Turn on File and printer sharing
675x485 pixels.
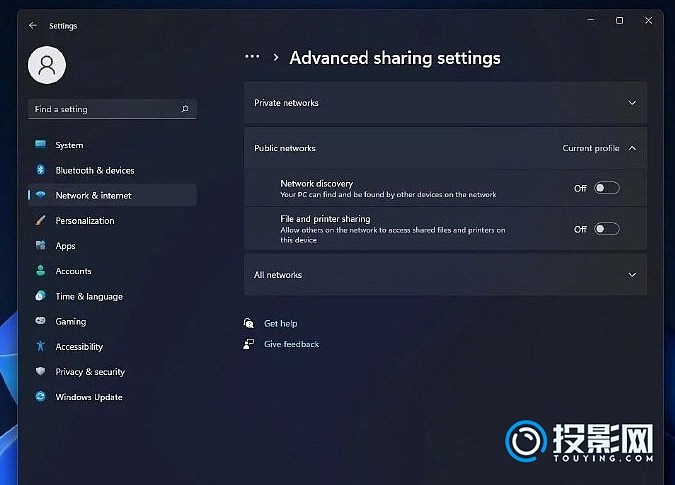tap(607, 229)
